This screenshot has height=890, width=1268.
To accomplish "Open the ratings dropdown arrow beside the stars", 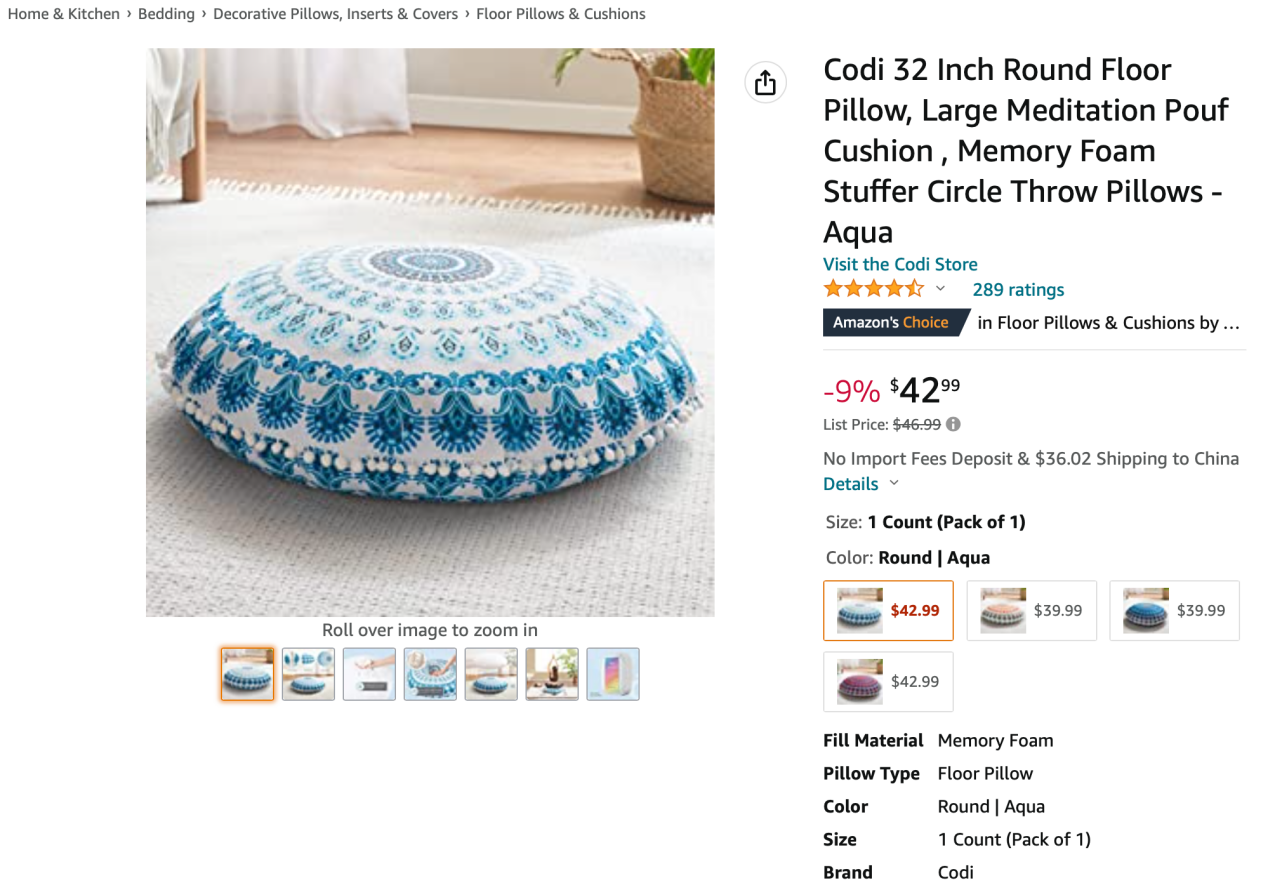I will [940, 289].
